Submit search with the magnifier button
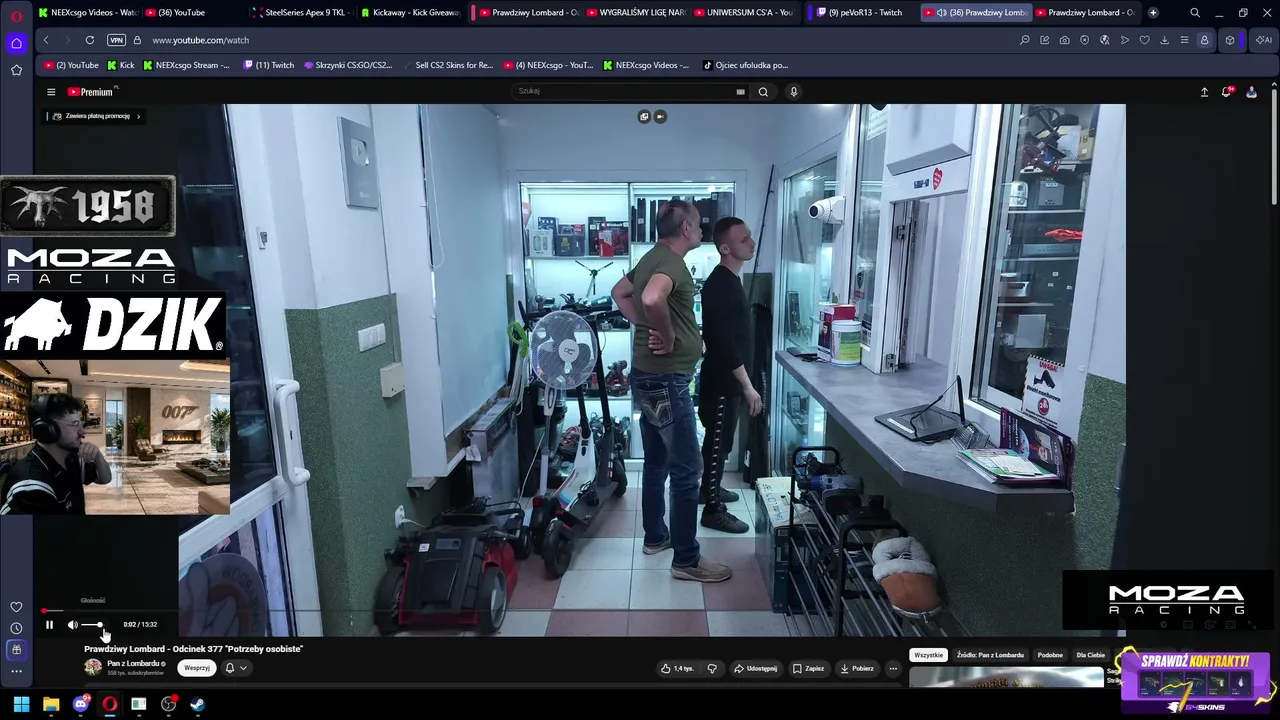The width and height of the screenshot is (1280, 720). 763,92
